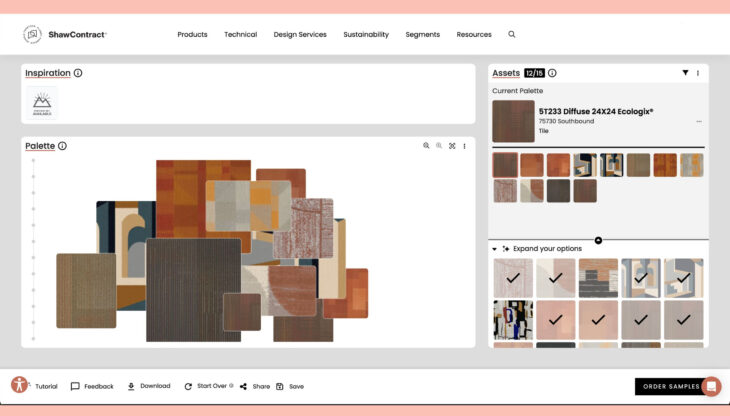Uncheck the brick-patterned tile in options grid

click(x=598, y=278)
